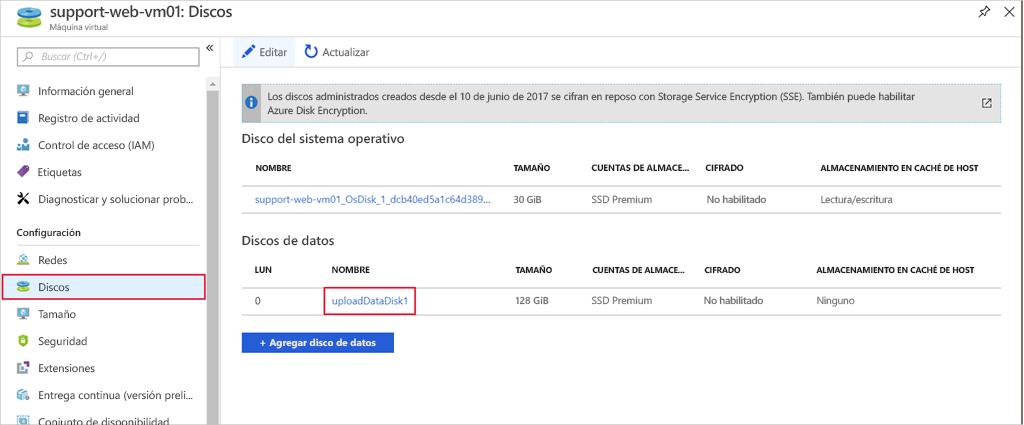Open Seguridad settings
Viewport: 1024px width, 425px height.
[x=63, y=341]
